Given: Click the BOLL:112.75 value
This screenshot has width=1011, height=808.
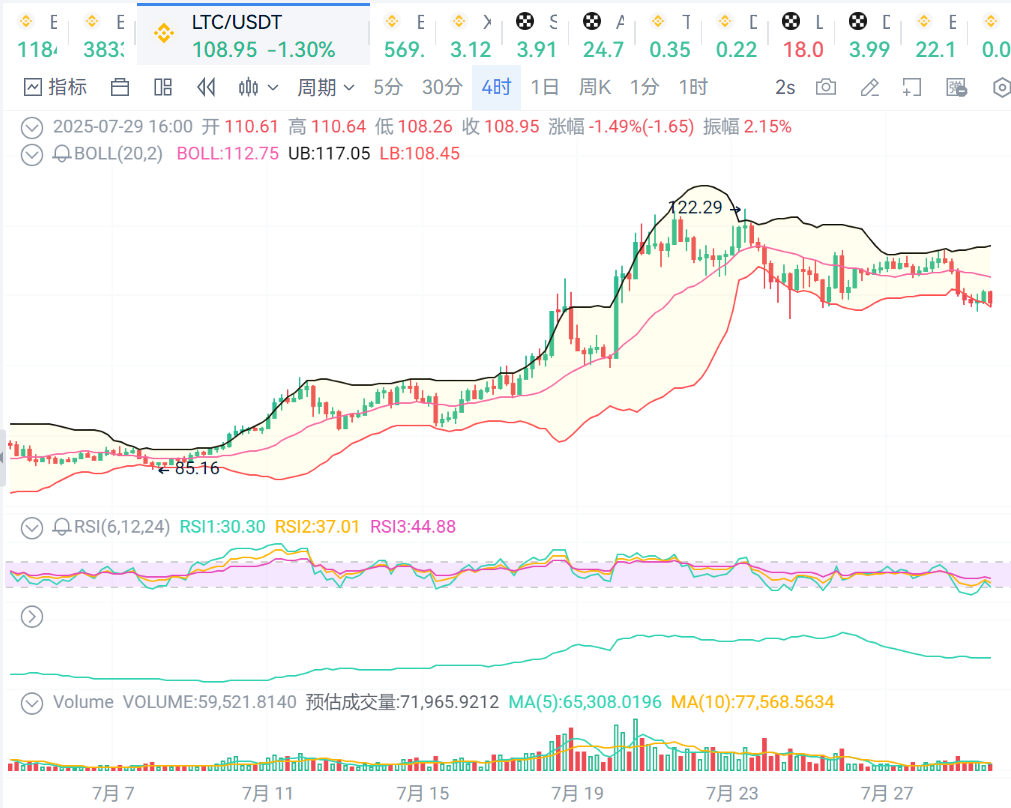Looking at the screenshot, I should coord(228,153).
